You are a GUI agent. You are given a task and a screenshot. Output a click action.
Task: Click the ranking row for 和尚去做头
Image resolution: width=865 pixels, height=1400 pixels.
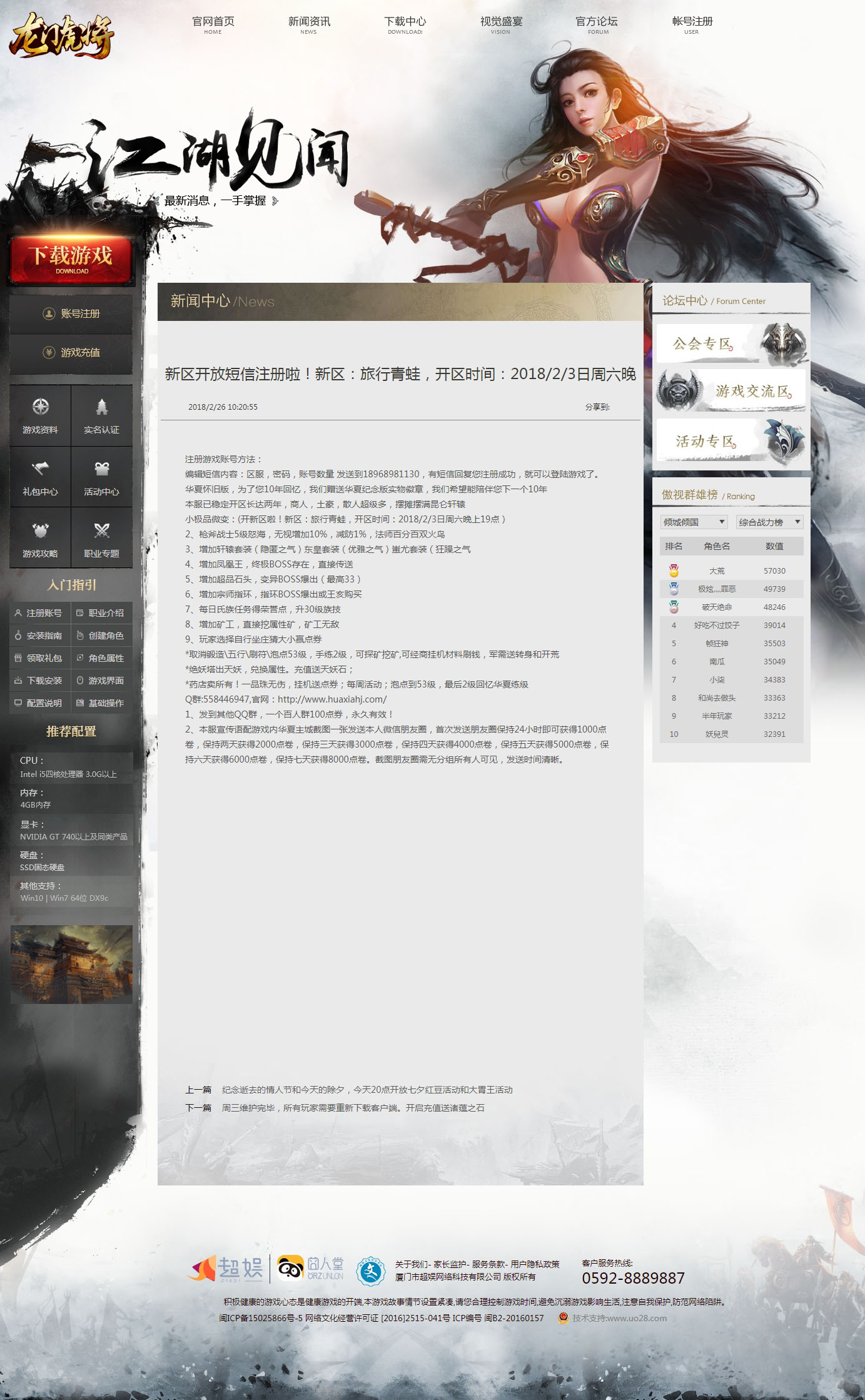click(x=731, y=697)
